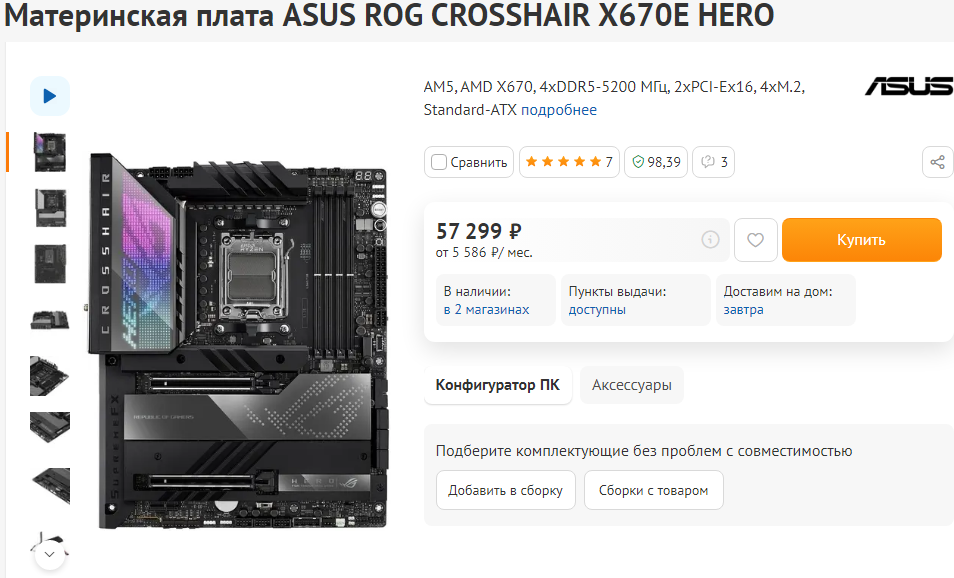Click the share icon

tap(938, 162)
